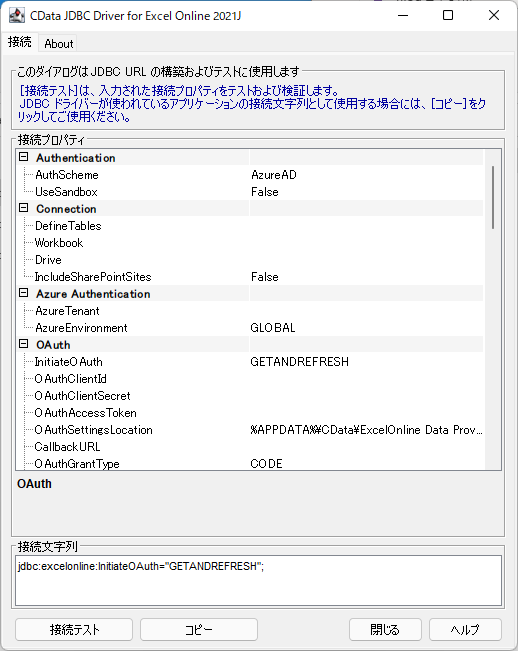The height and width of the screenshot is (651, 518).
Task: Collapse the Azure Authentication section
Action: point(24,293)
